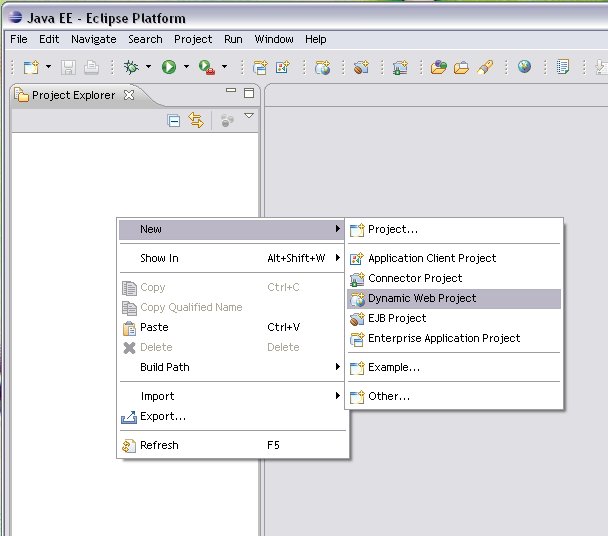Open the New wizard dropdown arrow

pos(48,67)
